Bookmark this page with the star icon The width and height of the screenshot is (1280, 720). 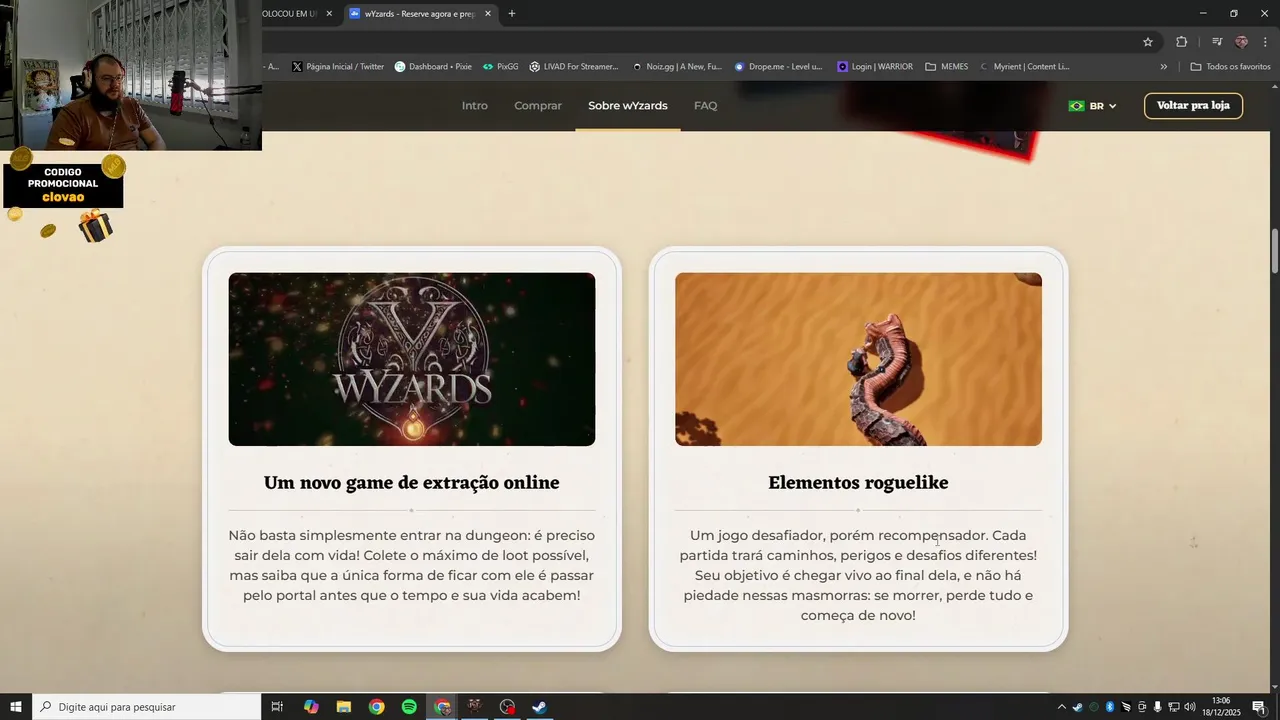[x=1148, y=42]
